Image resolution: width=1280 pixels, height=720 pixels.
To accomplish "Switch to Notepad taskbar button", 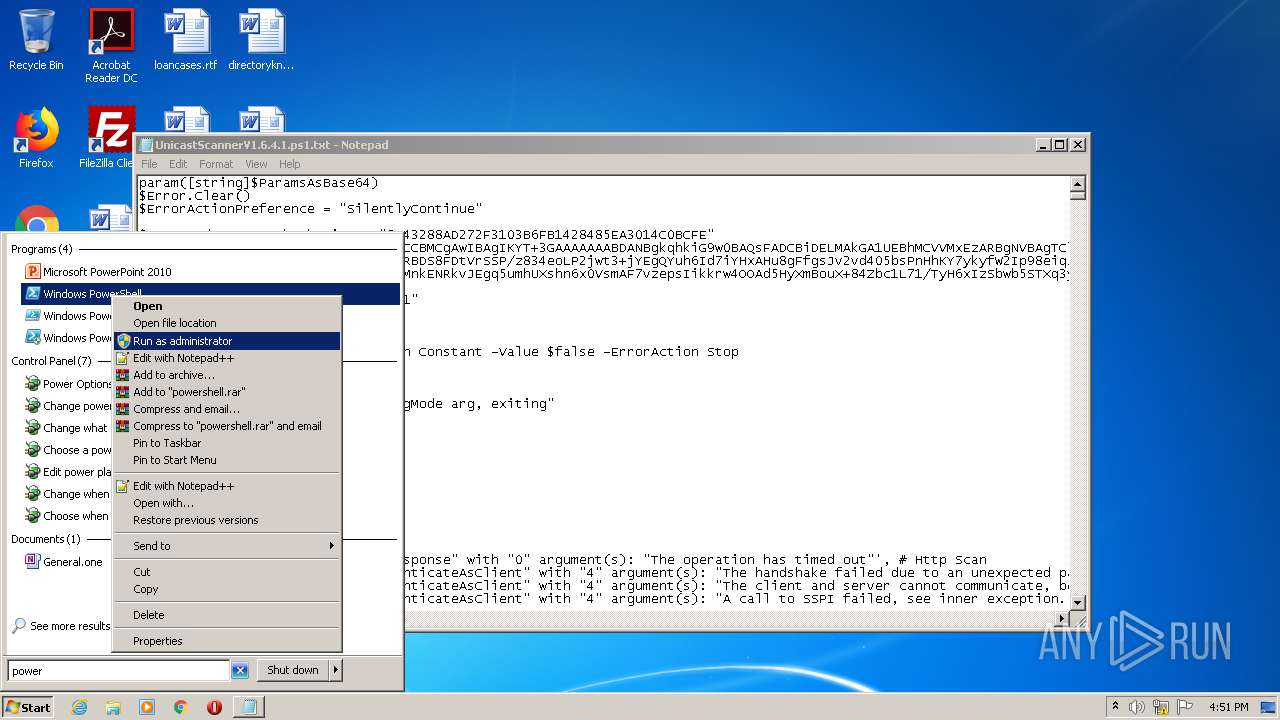I will coord(248,707).
